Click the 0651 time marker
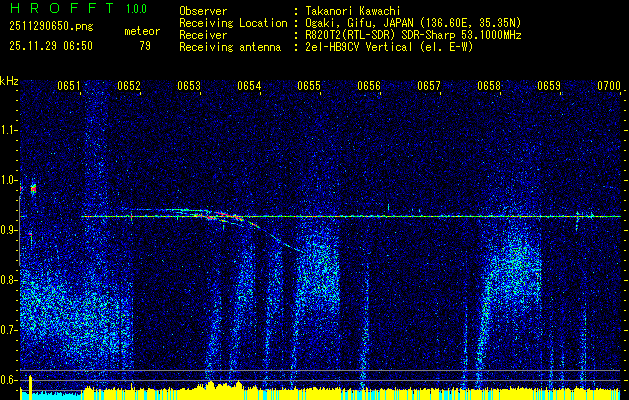The width and height of the screenshot is (629, 400). click(x=69, y=87)
